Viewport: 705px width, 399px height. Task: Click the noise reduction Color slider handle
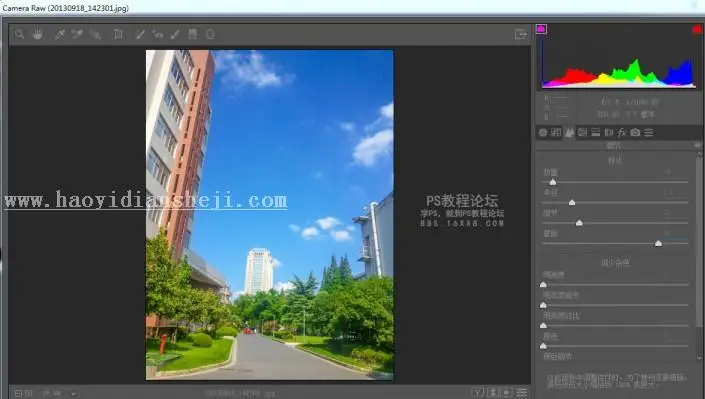[543, 345]
